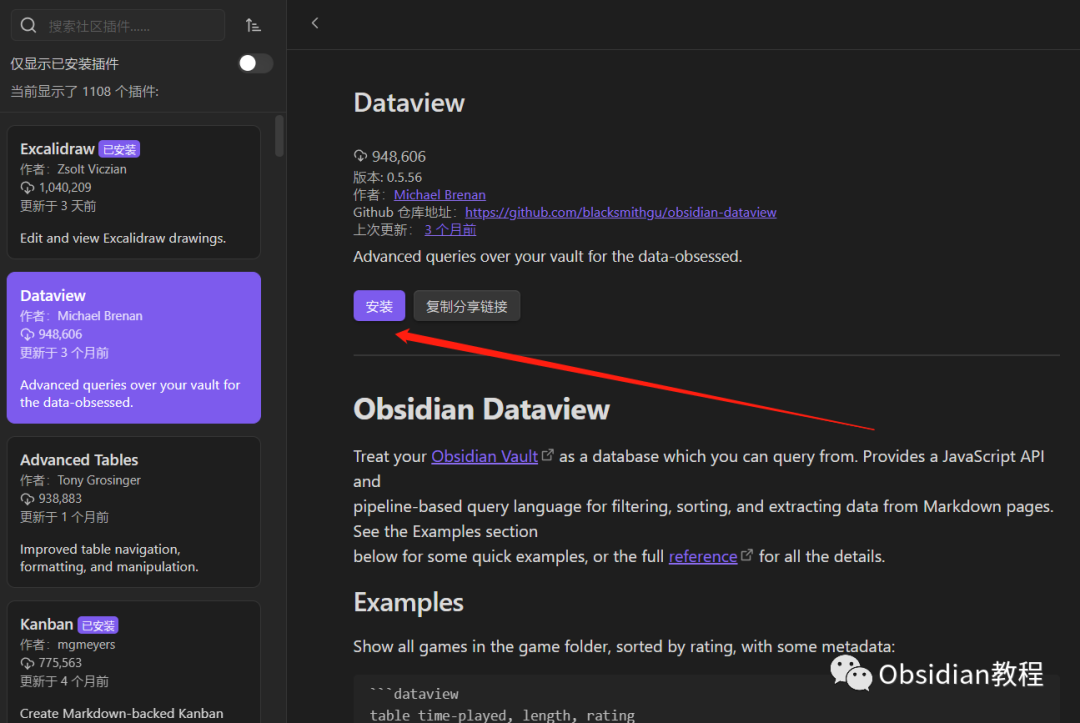Click the '3 个月前' last updated link
This screenshot has width=1080, height=723.
click(x=450, y=230)
